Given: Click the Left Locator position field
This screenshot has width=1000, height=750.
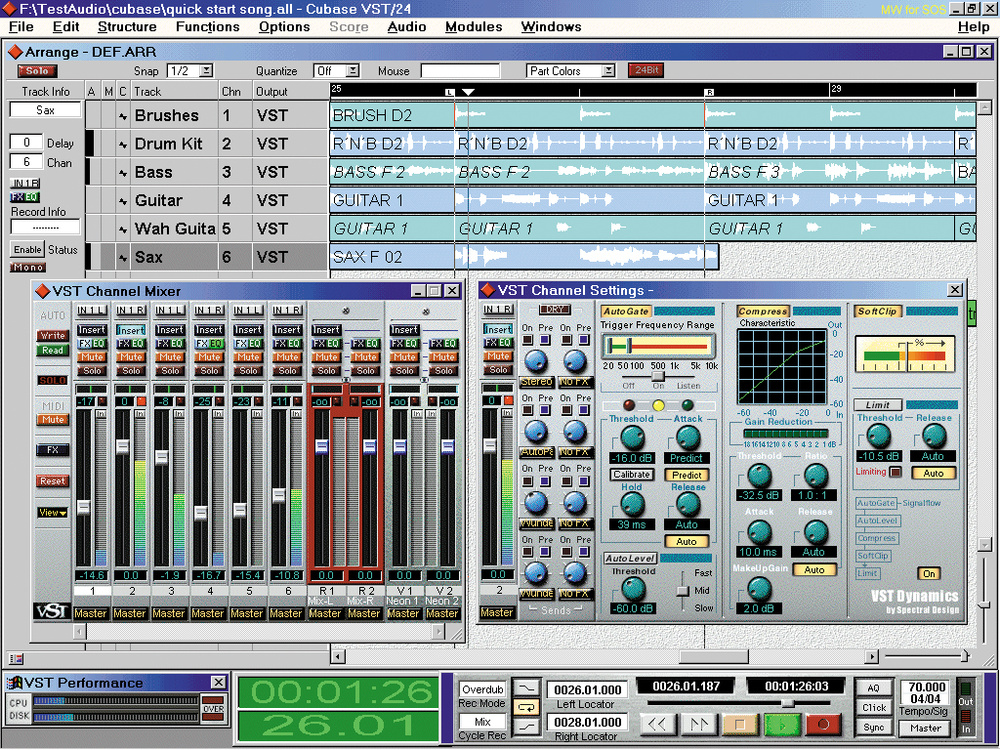Looking at the screenshot, I should (x=590, y=690).
